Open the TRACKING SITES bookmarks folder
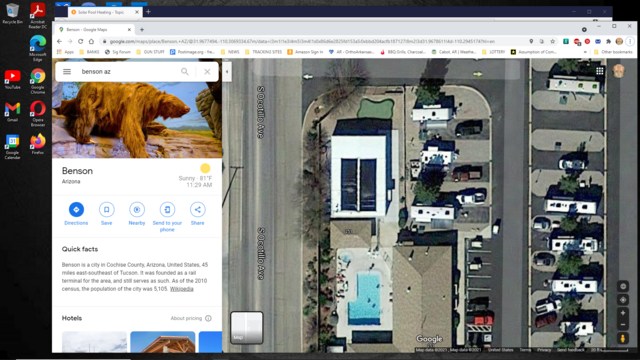Screen dimensions: 640x360 [263, 52]
